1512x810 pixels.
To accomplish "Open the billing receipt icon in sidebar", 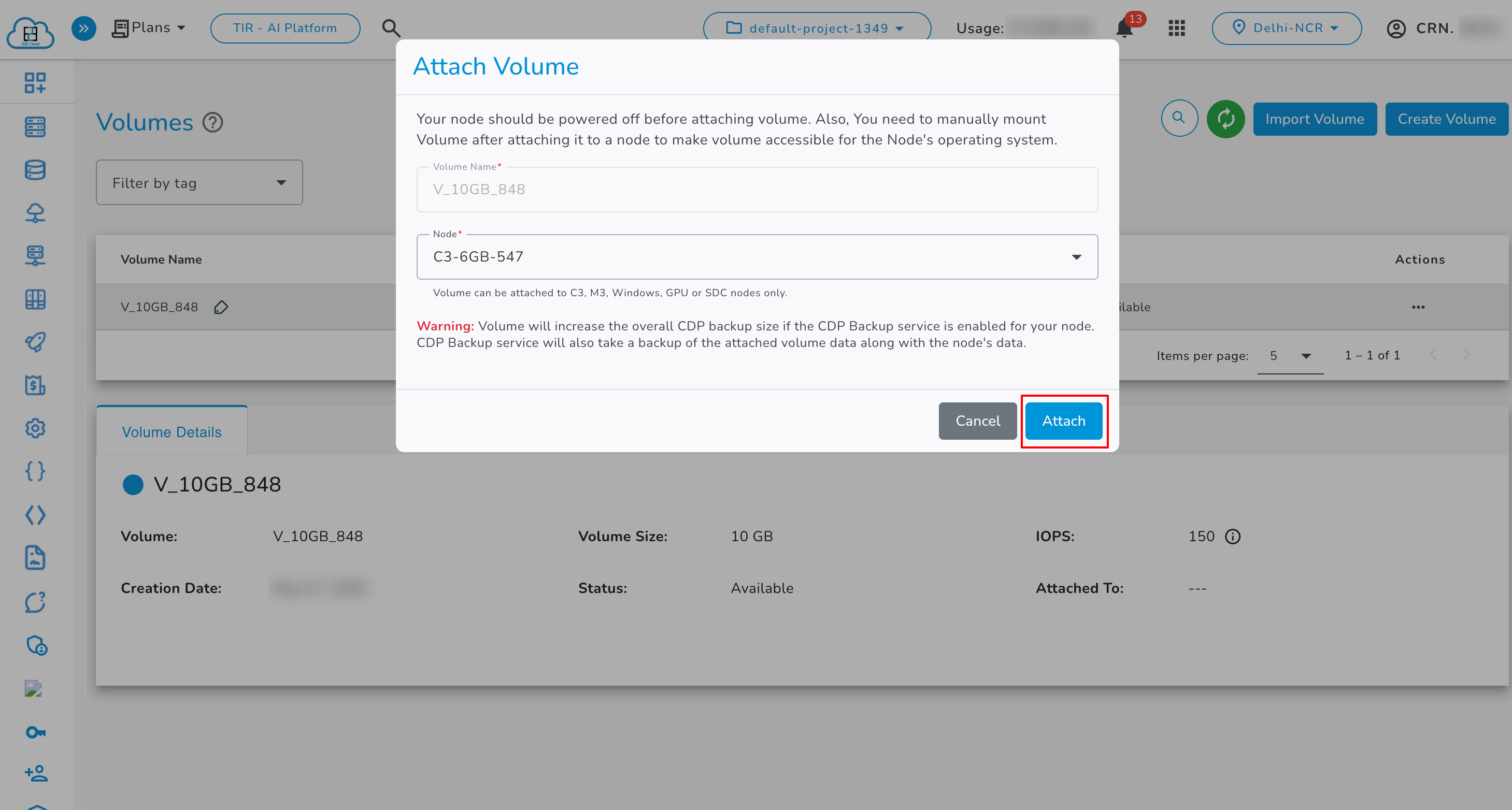I will [36, 385].
